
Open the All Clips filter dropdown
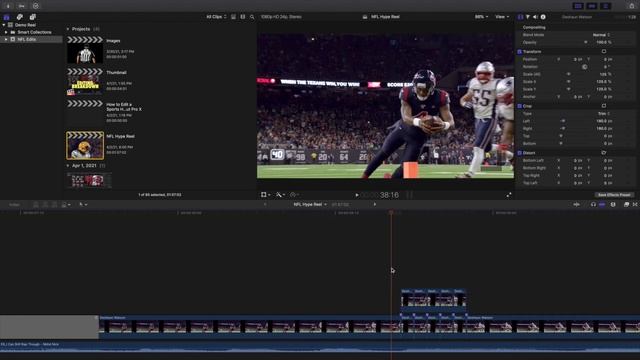coord(216,17)
